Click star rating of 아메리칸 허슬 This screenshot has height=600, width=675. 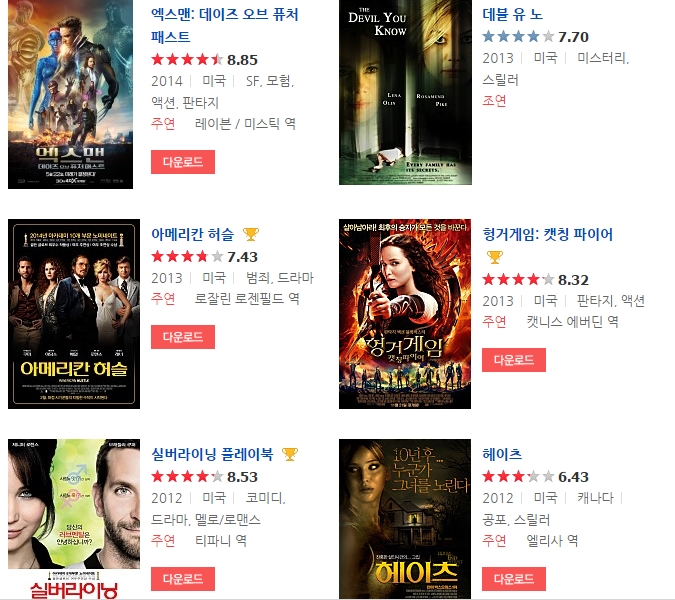click(x=187, y=257)
